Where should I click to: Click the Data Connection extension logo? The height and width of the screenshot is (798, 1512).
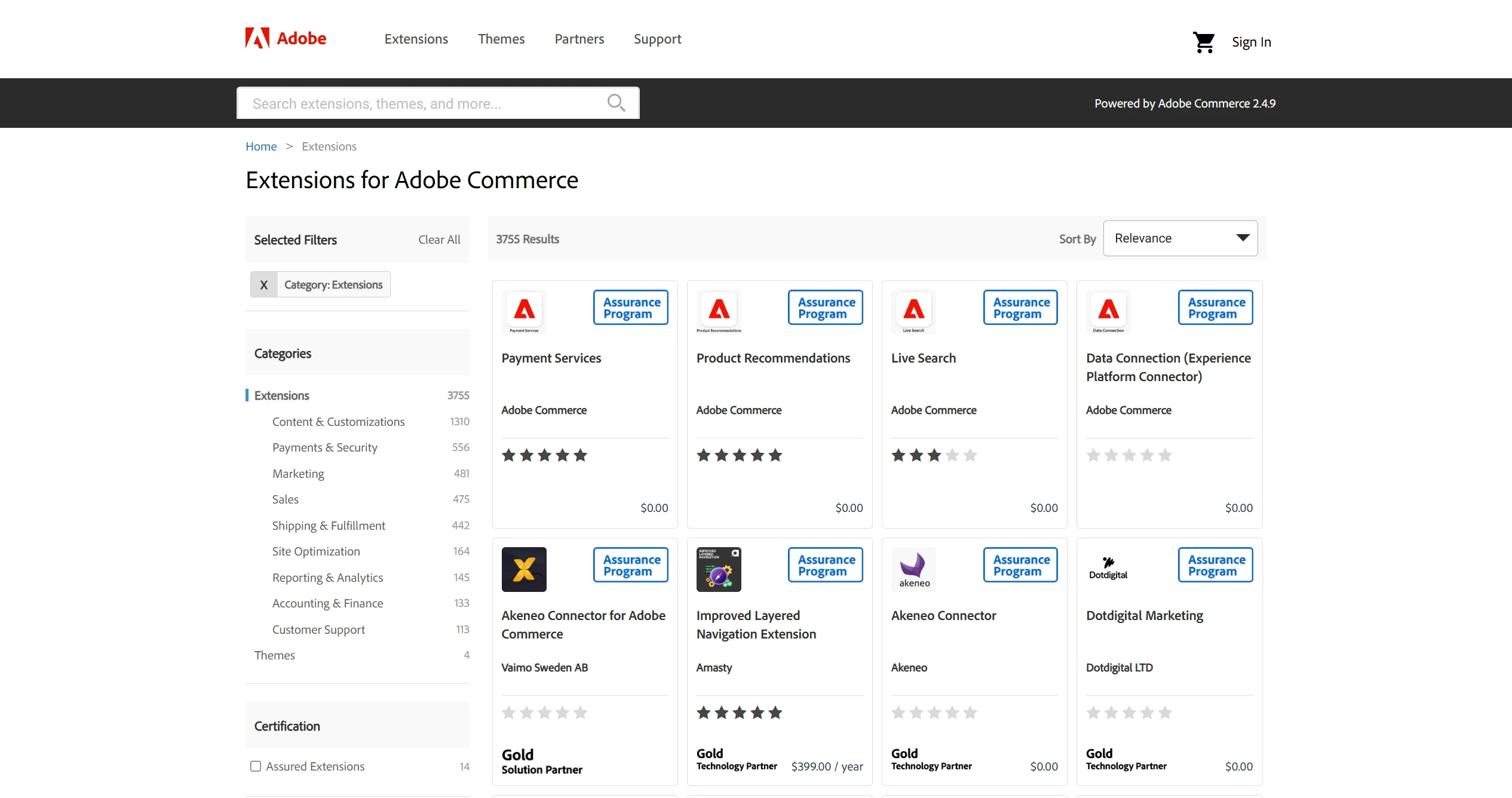[x=1108, y=312]
